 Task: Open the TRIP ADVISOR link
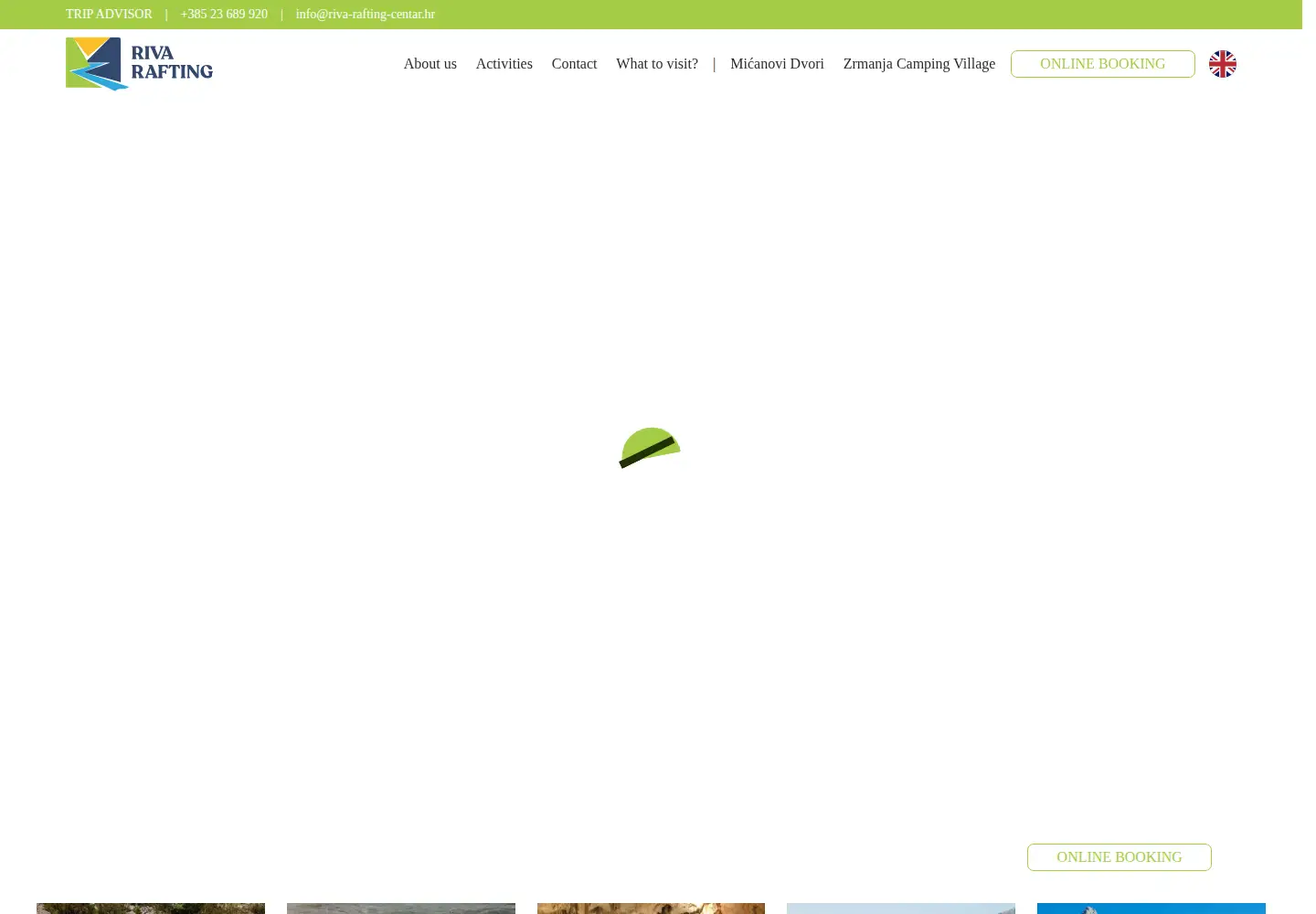coord(109,14)
